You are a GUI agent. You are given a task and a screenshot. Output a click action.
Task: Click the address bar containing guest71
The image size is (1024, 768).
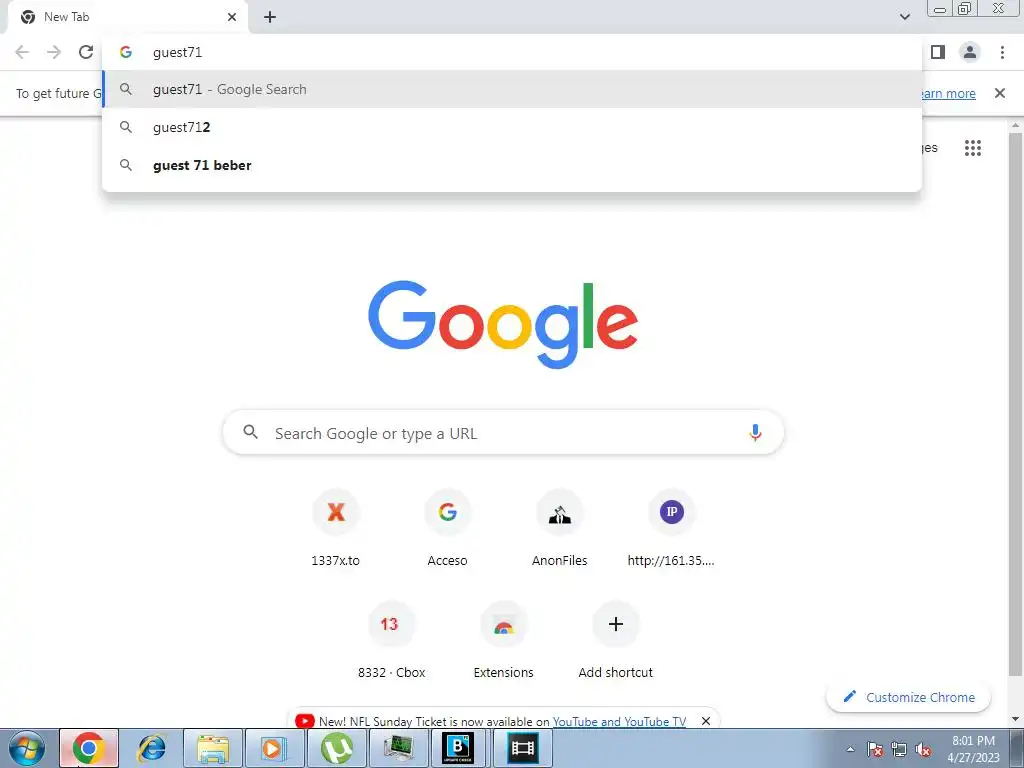(x=512, y=52)
